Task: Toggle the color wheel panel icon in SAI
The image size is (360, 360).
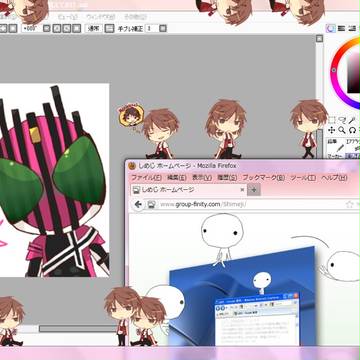Action: (x=330, y=29)
